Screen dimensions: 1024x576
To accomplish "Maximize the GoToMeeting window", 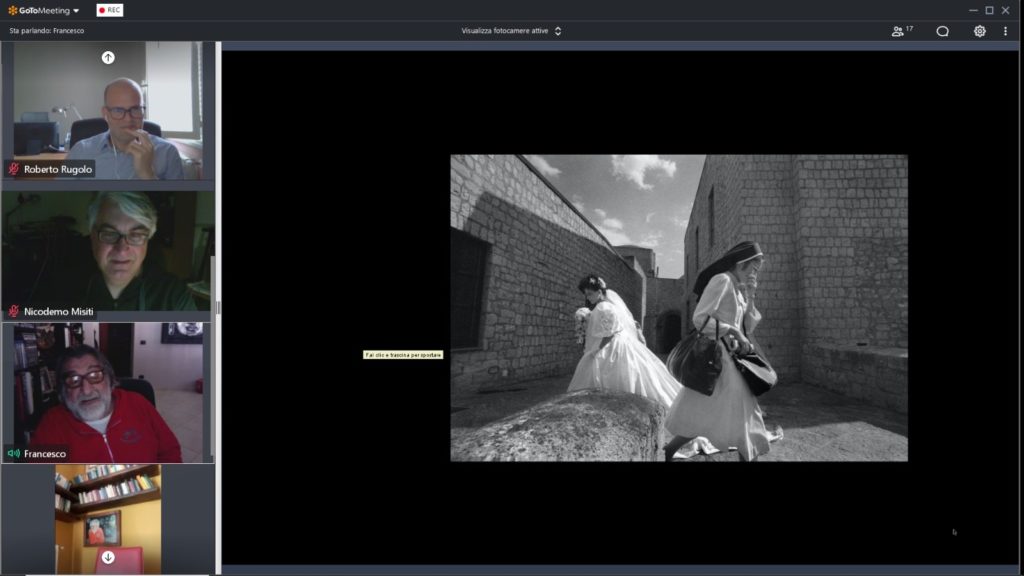I will [x=989, y=10].
